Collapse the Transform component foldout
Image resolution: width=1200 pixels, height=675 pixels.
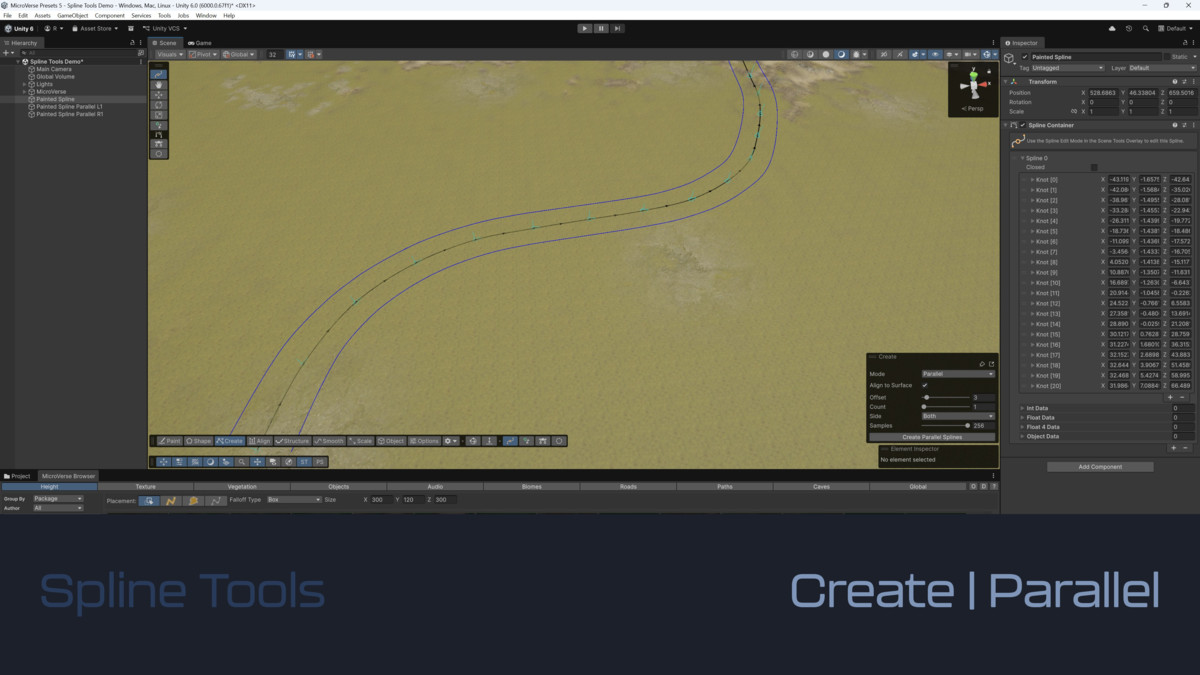coord(1005,82)
